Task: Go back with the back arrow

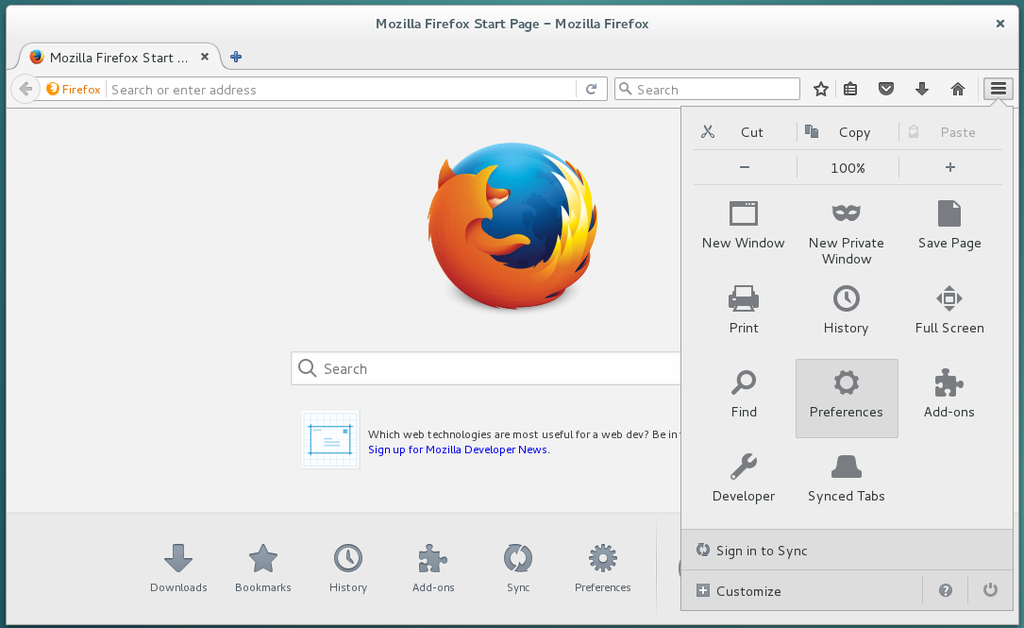Action: click(x=25, y=89)
